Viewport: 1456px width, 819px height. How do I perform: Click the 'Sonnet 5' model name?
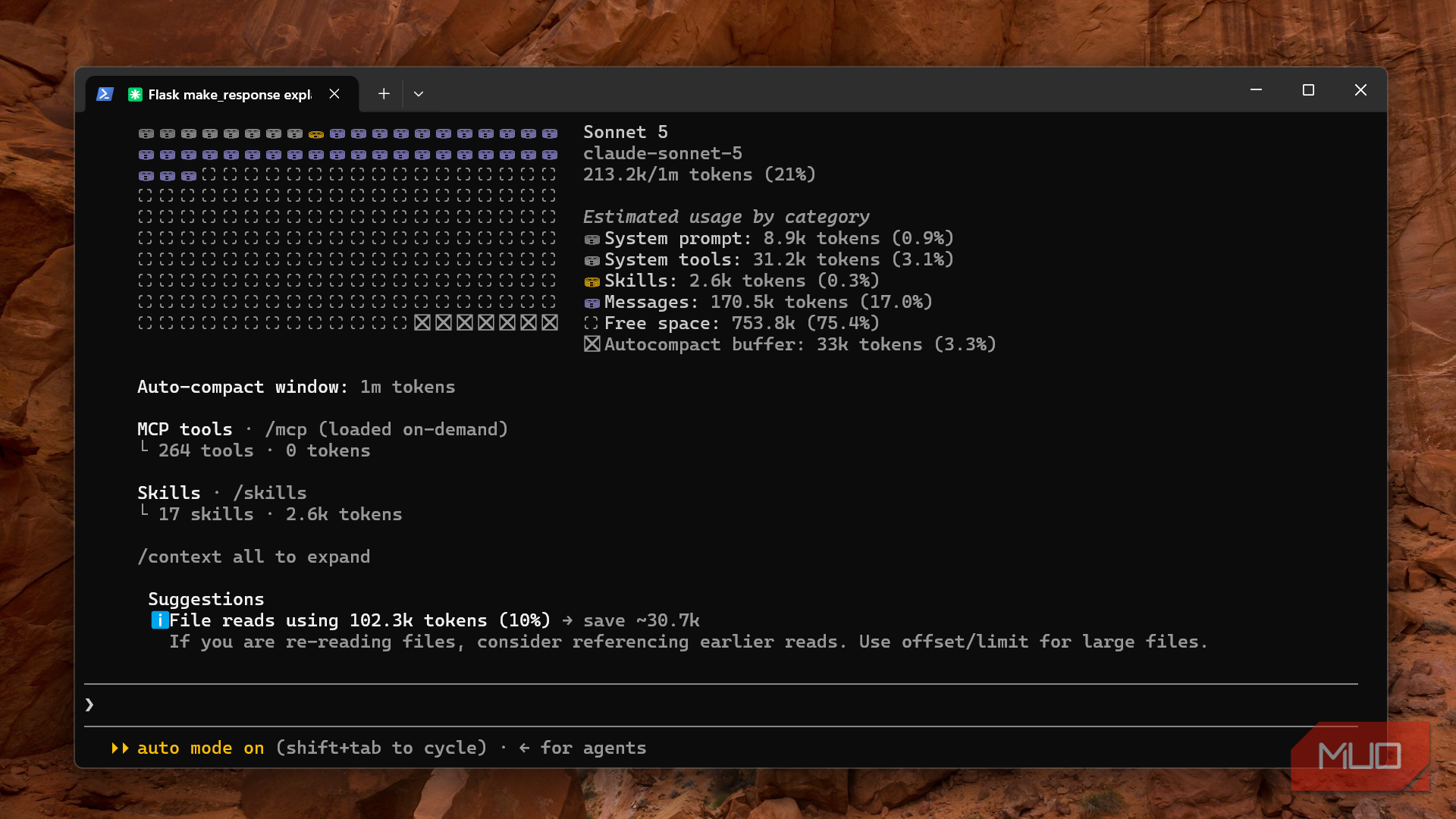pyautogui.click(x=626, y=132)
